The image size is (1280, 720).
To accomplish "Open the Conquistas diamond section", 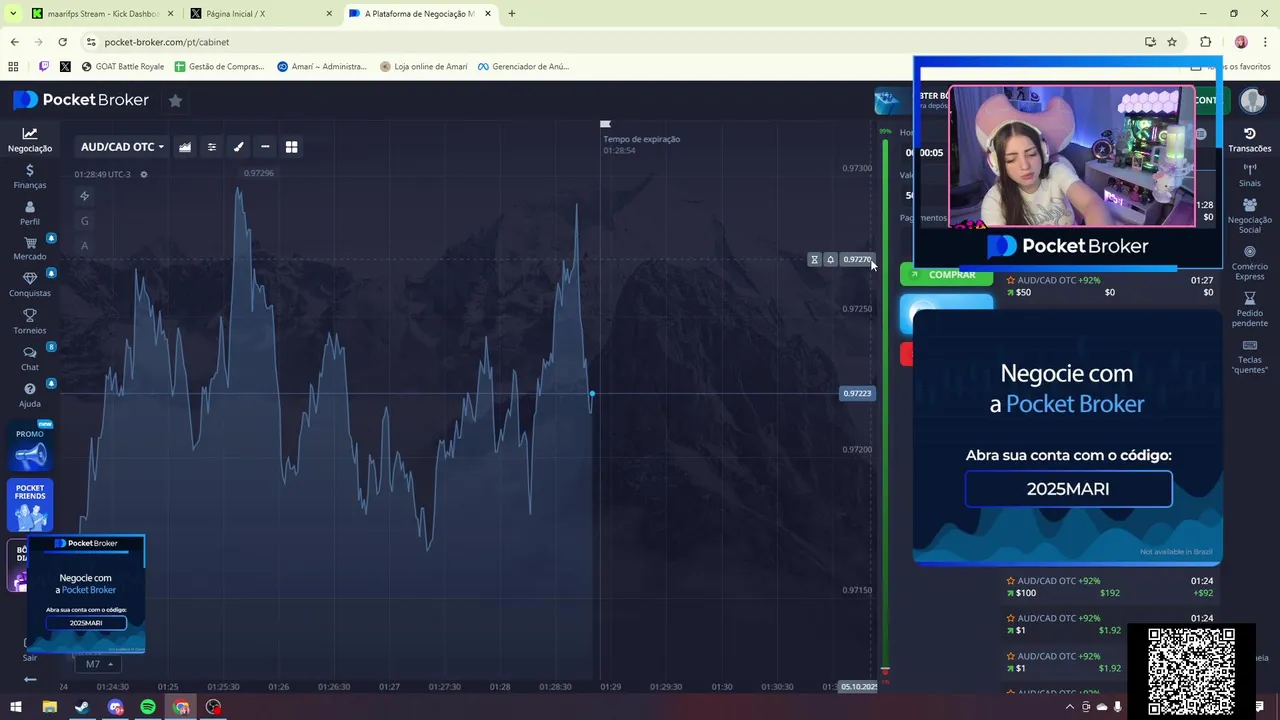I will (x=30, y=285).
